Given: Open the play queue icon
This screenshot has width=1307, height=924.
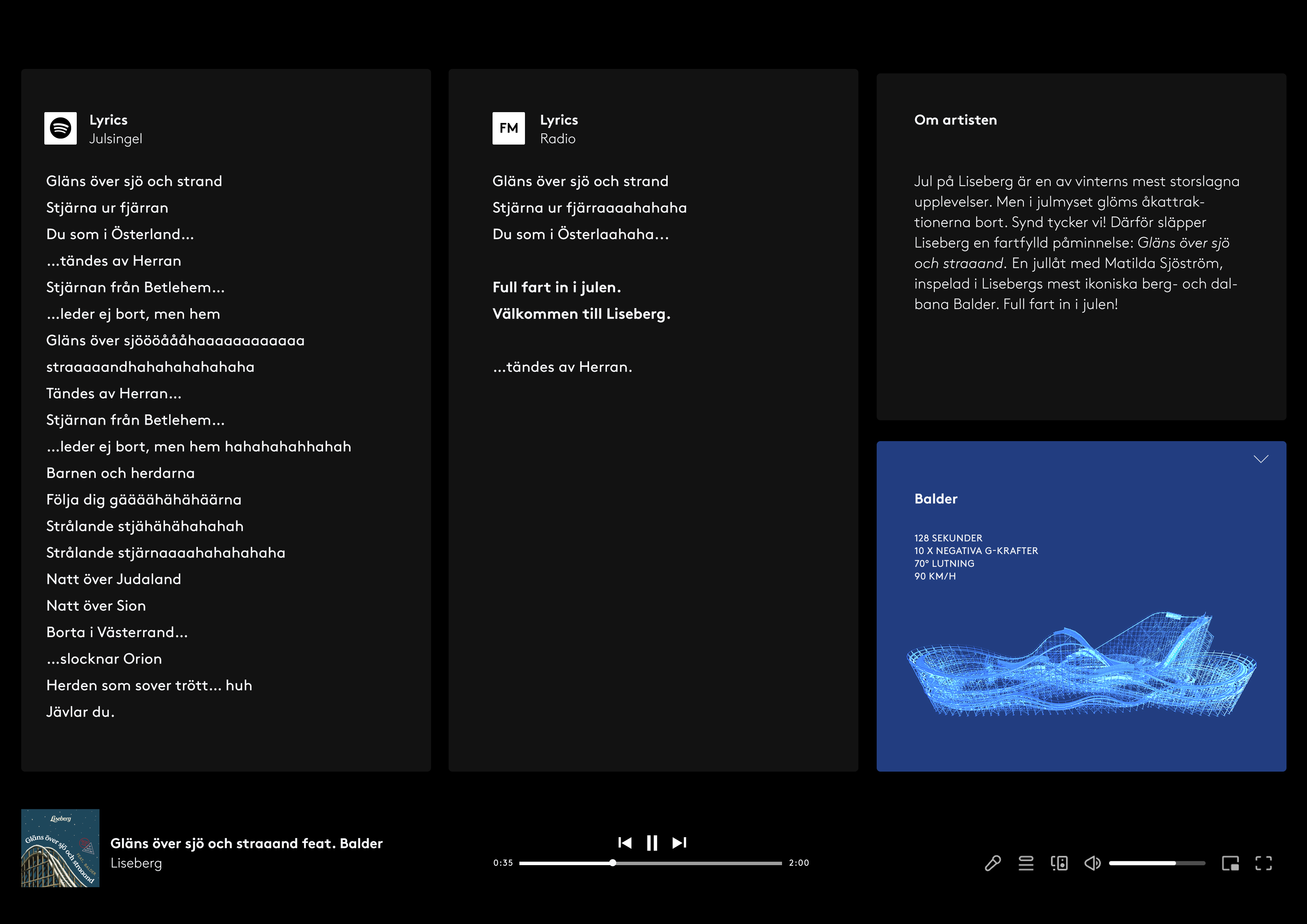Looking at the screenshot, I should (1026, 863).
